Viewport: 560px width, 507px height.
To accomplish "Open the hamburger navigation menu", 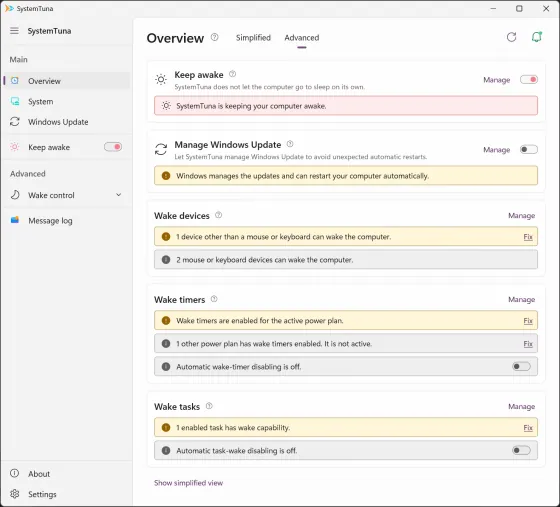I will (14, 31).
